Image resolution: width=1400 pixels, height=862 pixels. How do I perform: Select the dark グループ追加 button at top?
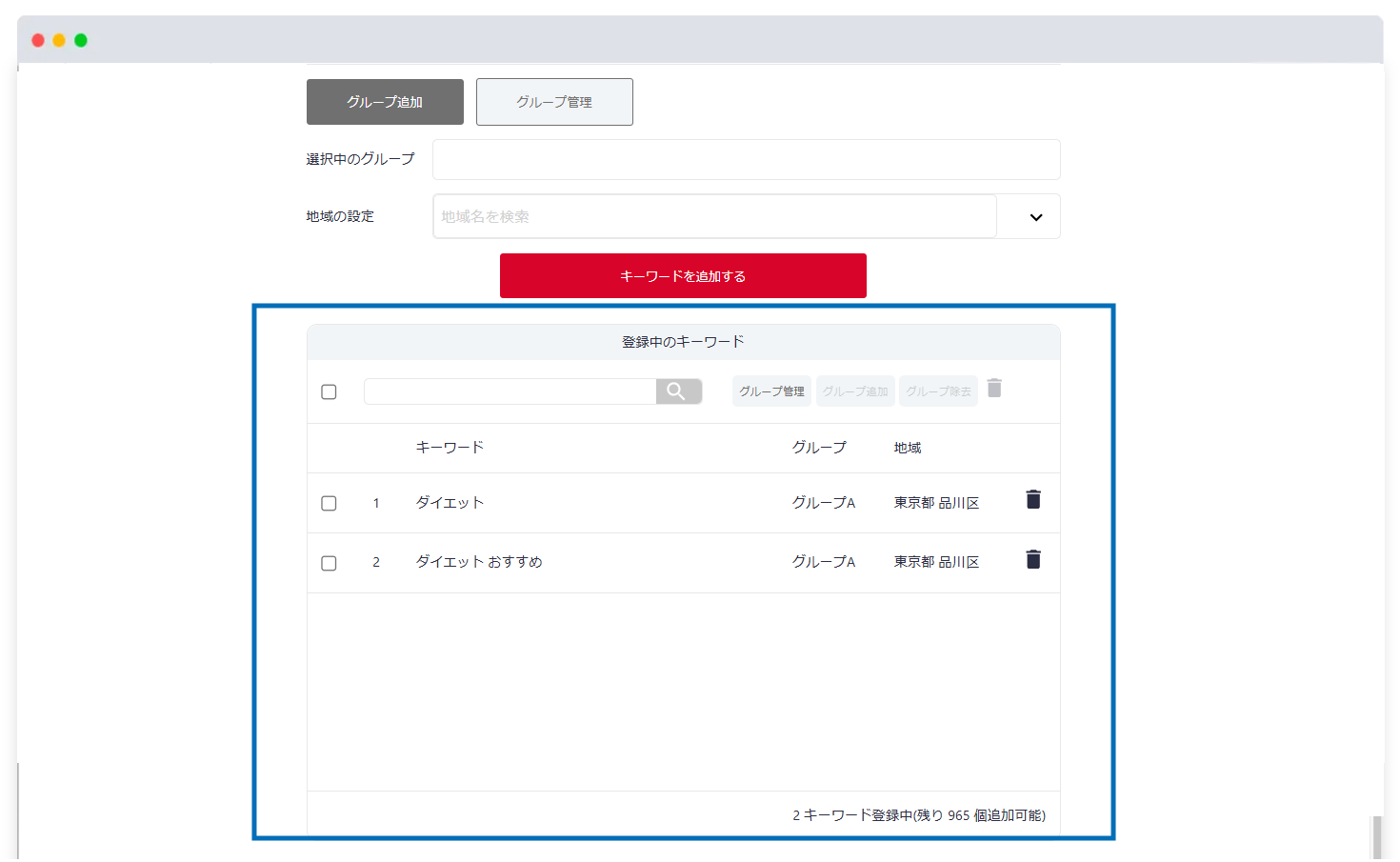click(x=385, y=102)
